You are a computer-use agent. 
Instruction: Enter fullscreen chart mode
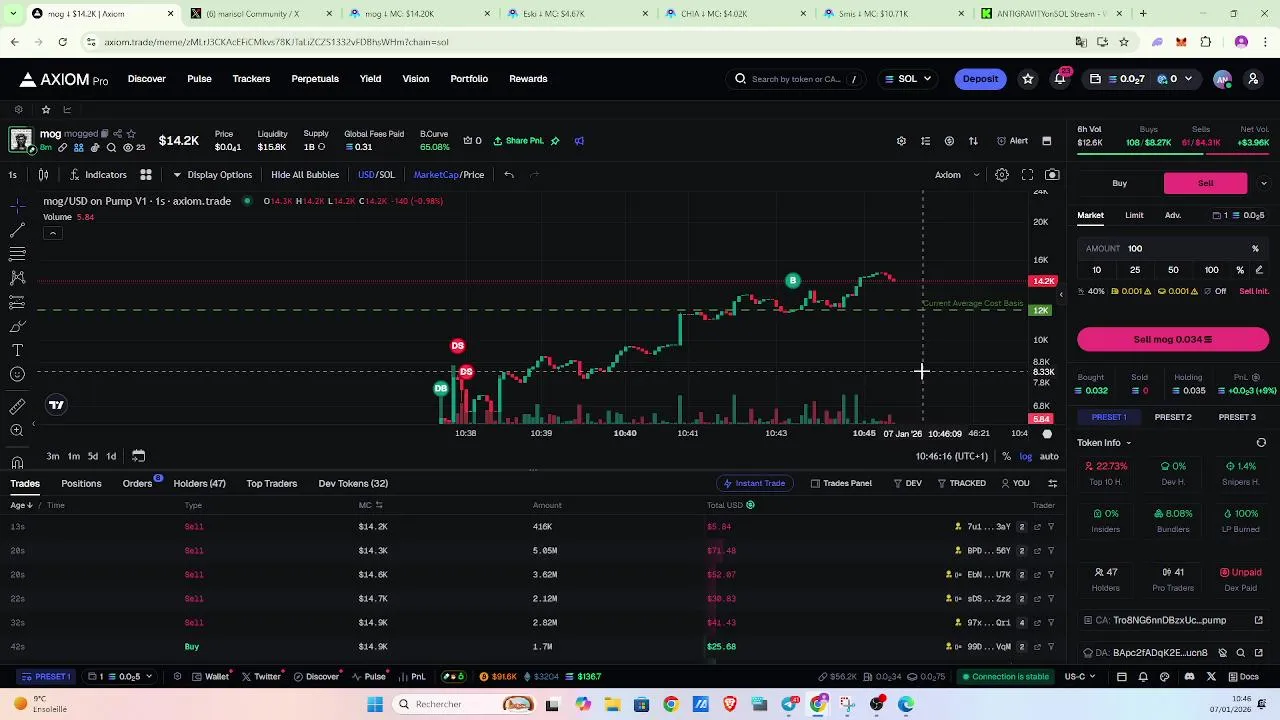[1027, 175]
